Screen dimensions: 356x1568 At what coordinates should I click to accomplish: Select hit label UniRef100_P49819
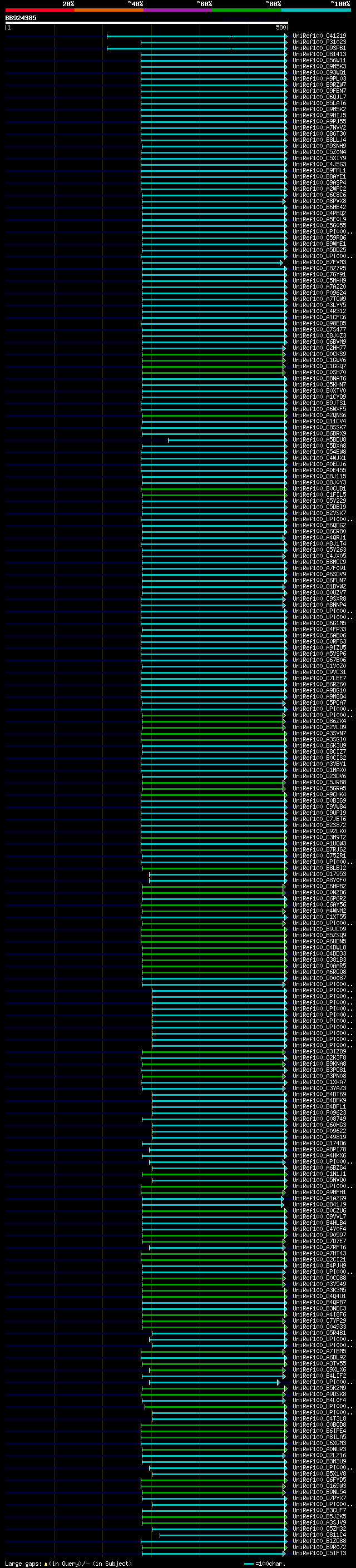tap(319, 1137)
